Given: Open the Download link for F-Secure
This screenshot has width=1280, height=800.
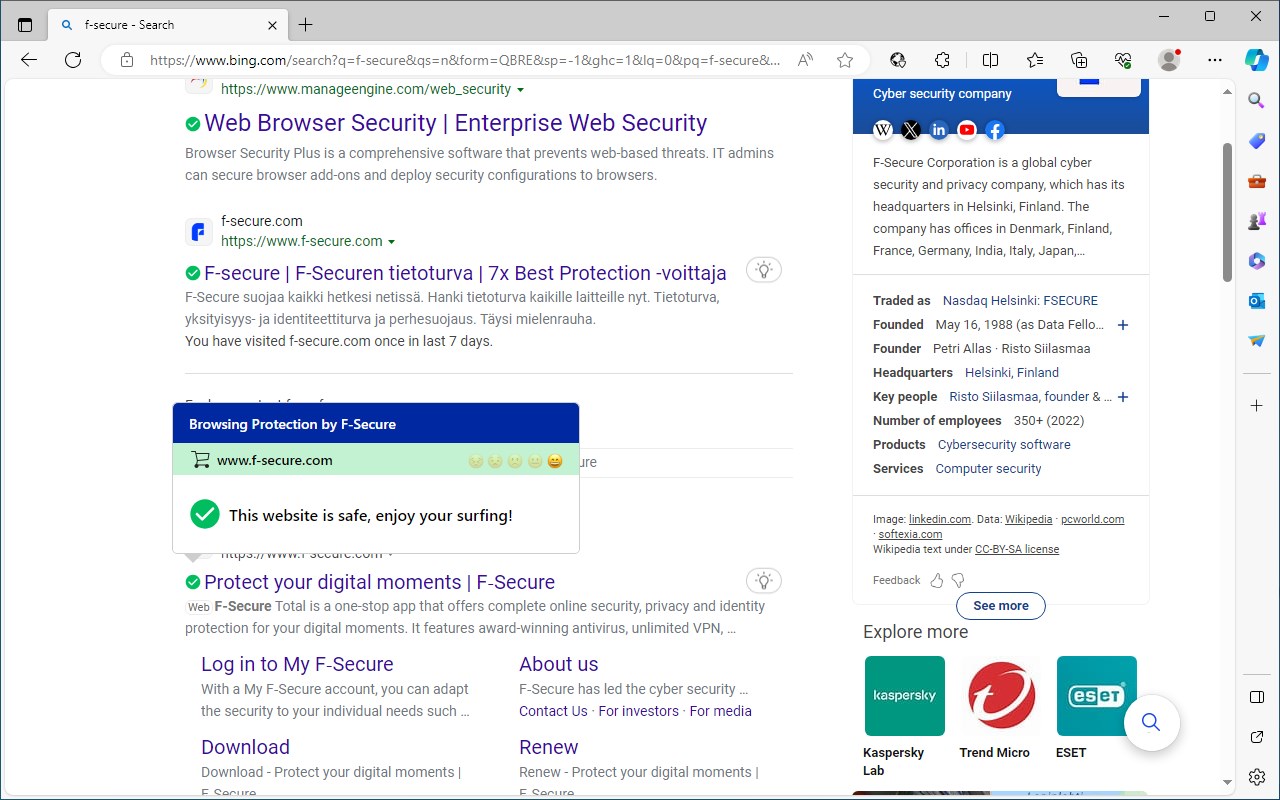Looking at the screenshot, I should pyautogui.click(x=245, y=747).
